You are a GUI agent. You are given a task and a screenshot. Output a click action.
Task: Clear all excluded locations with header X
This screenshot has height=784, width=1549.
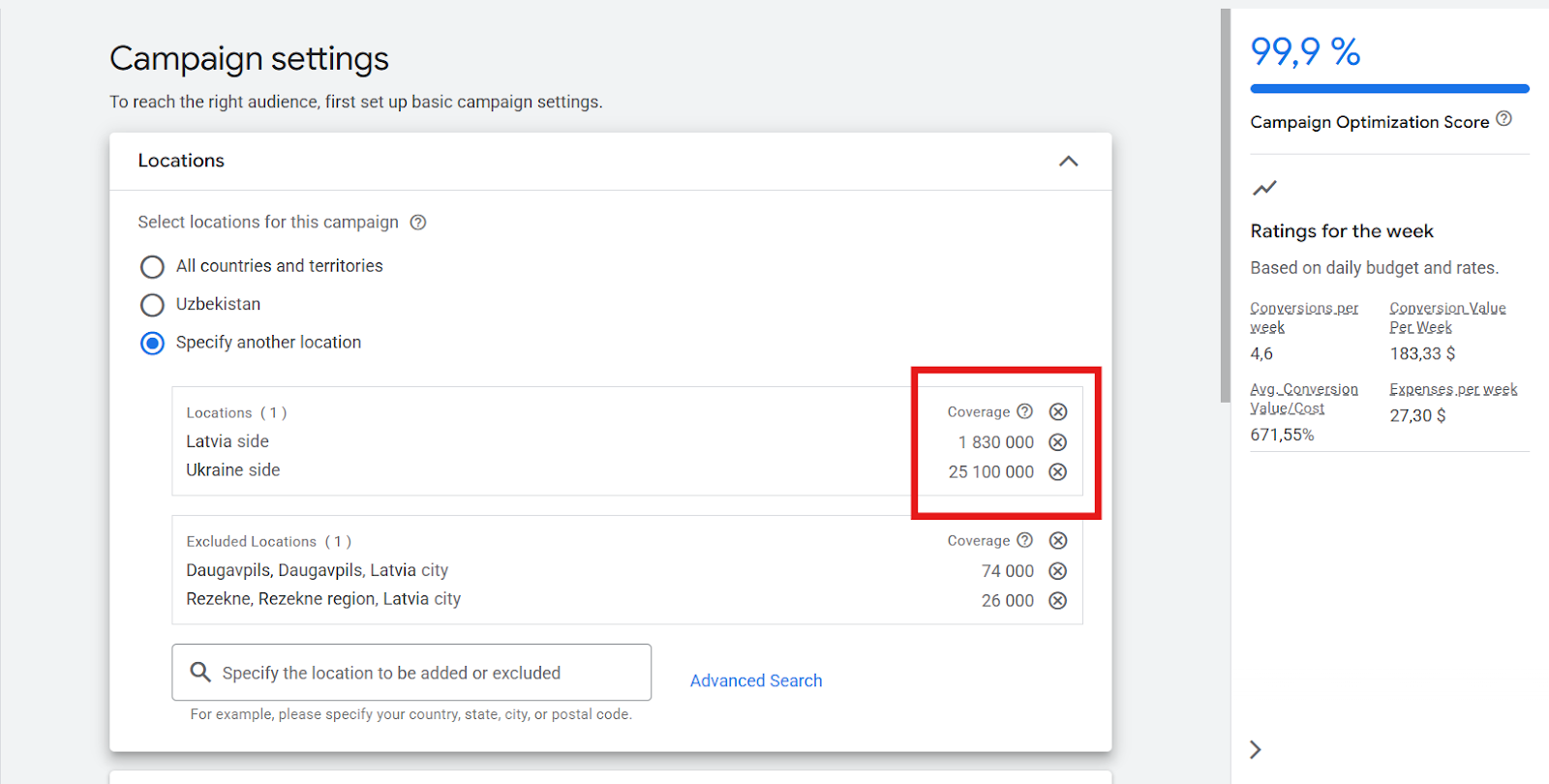(x=1058, y=541)
